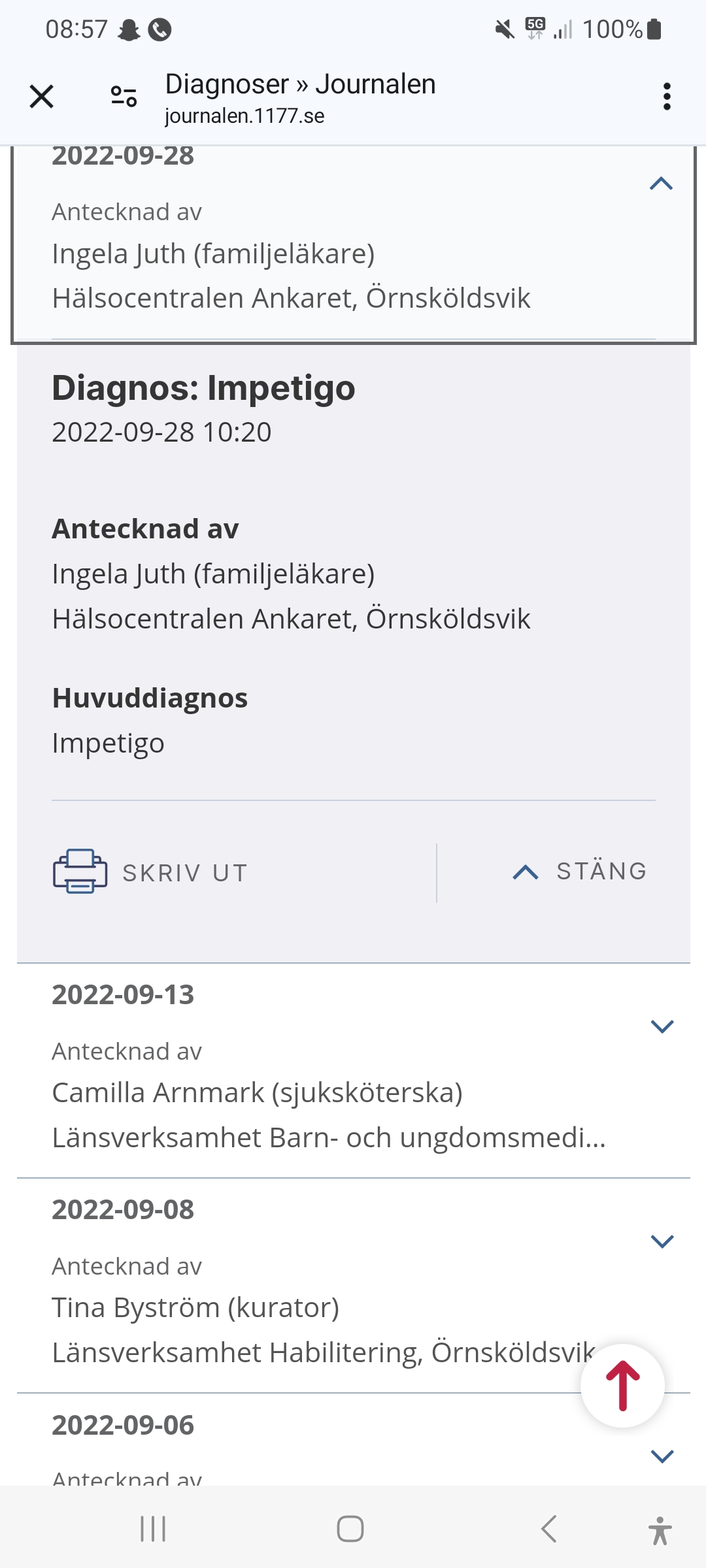706x1568 pixels.
Task: Open the Camilla Arnmark diagnosis entry
Action: (258, 1093)
